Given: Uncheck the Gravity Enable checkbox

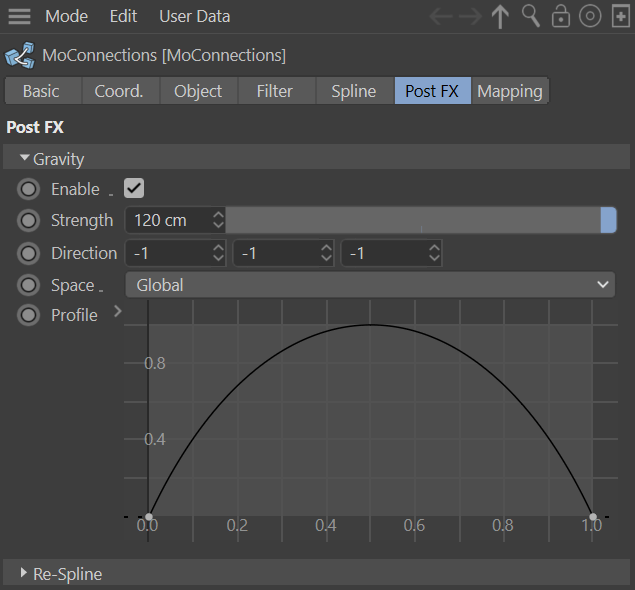Looking at the screenshot, I should point(133,188).
